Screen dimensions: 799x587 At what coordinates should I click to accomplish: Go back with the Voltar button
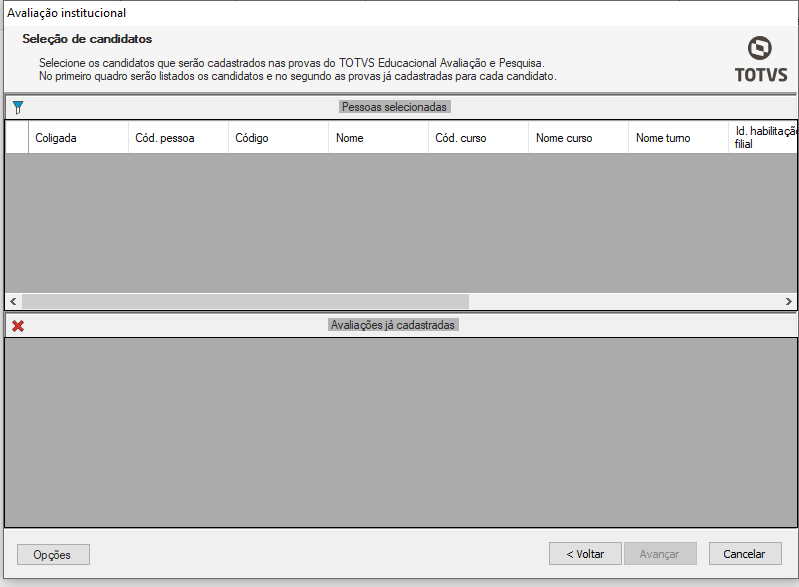click(x=585, y=554)
